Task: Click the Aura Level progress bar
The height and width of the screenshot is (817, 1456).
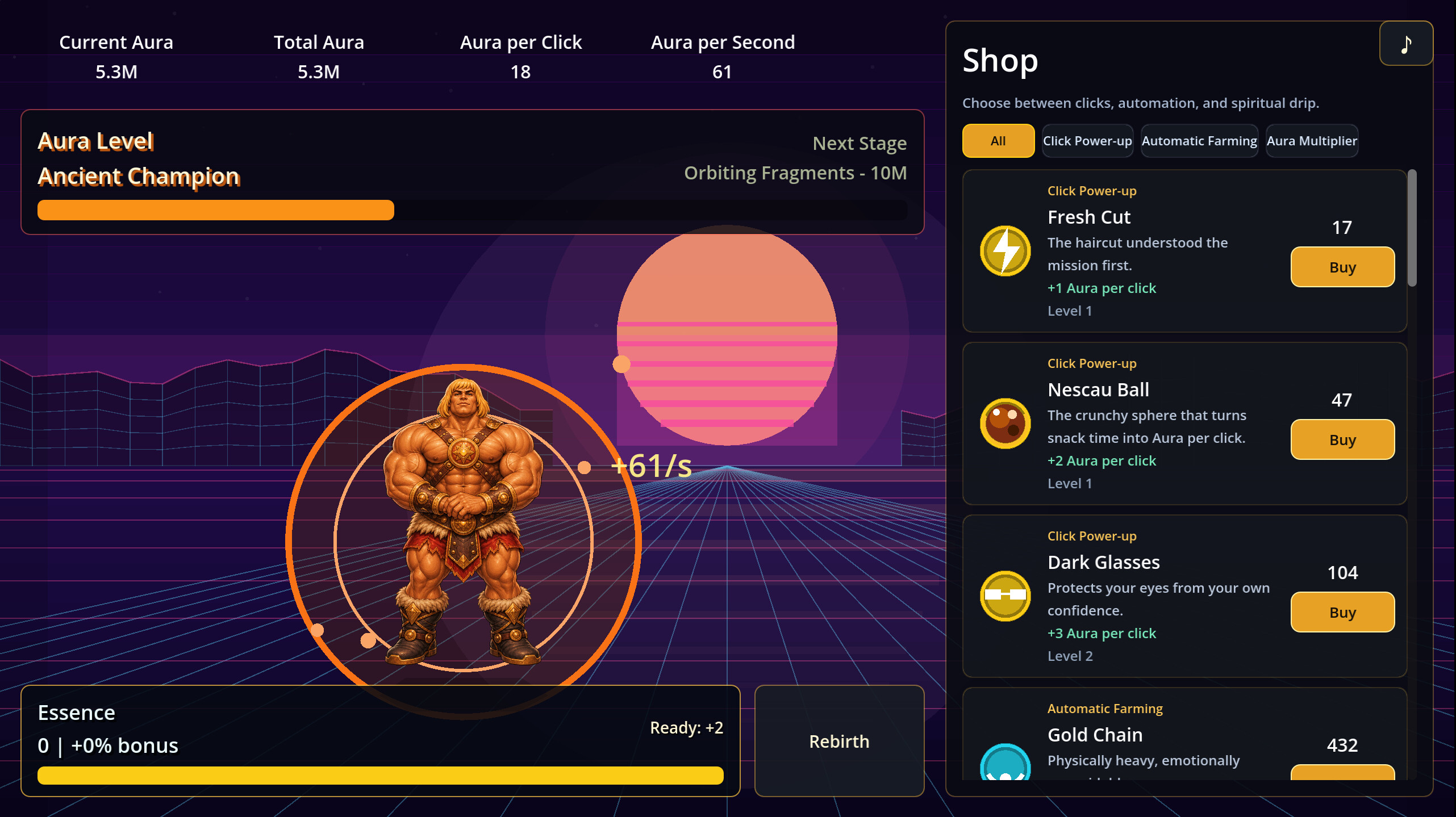Action: (x=472, y=210)
